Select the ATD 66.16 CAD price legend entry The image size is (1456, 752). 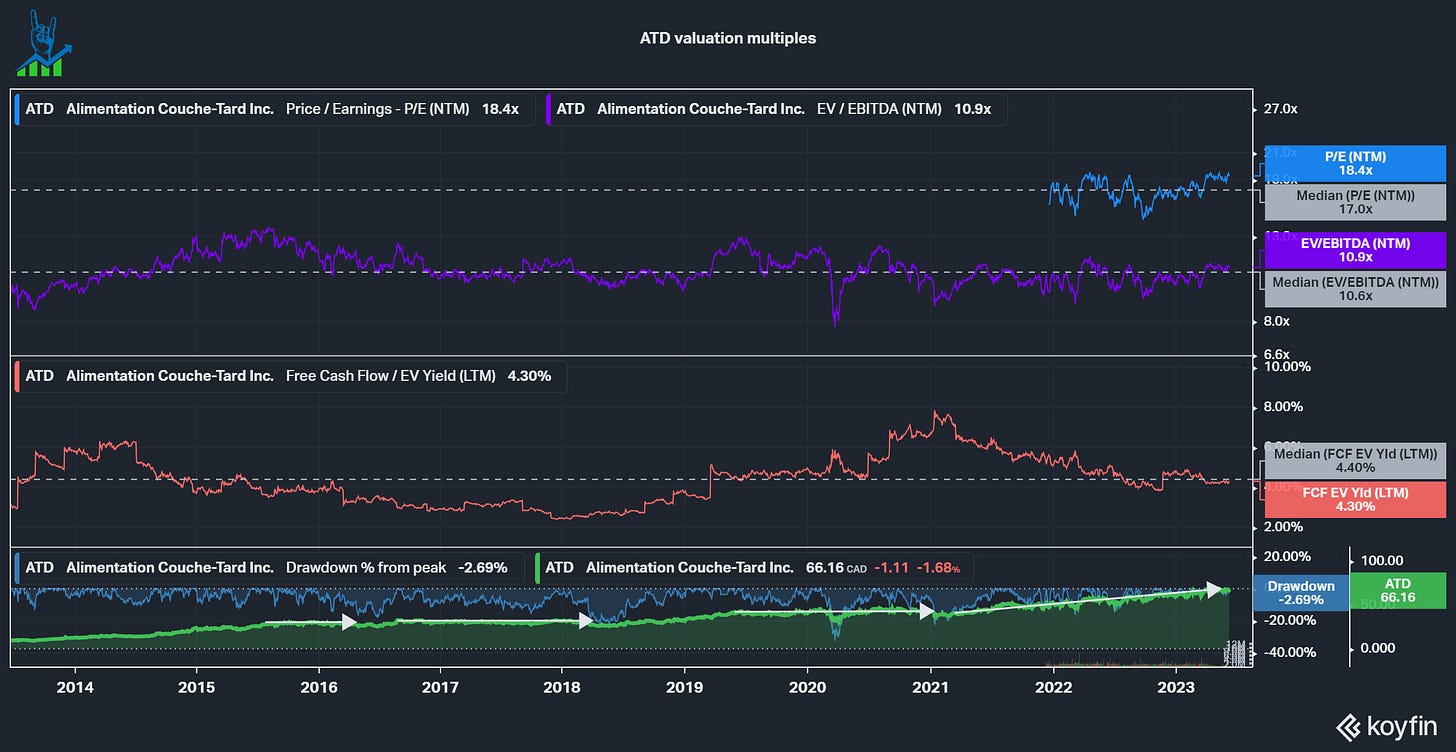pos(756,567)
